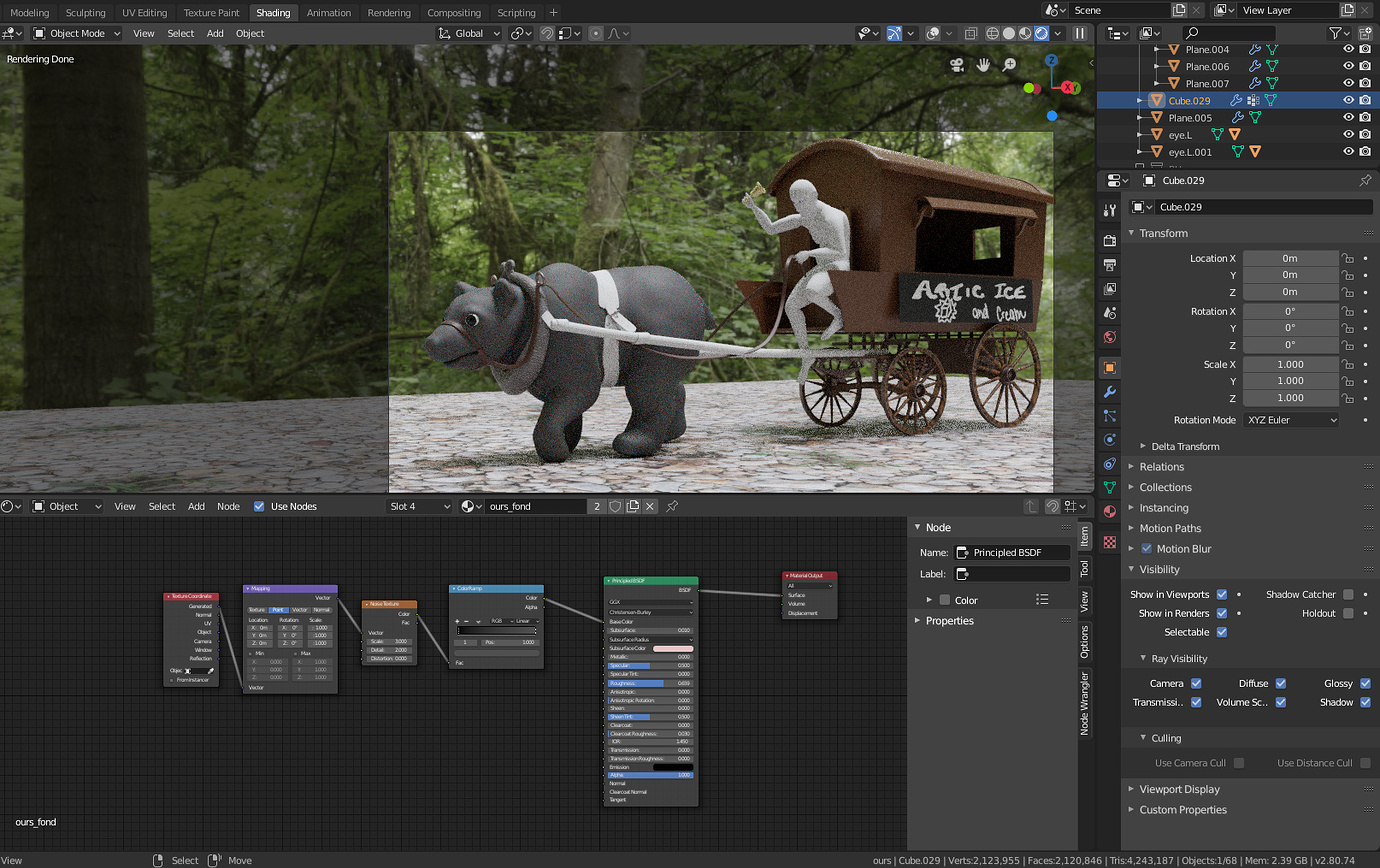This screenshot has width=1380, height=868.
Task: Switch to the Modeling workspace tab
Action: [x=29, y=13]
